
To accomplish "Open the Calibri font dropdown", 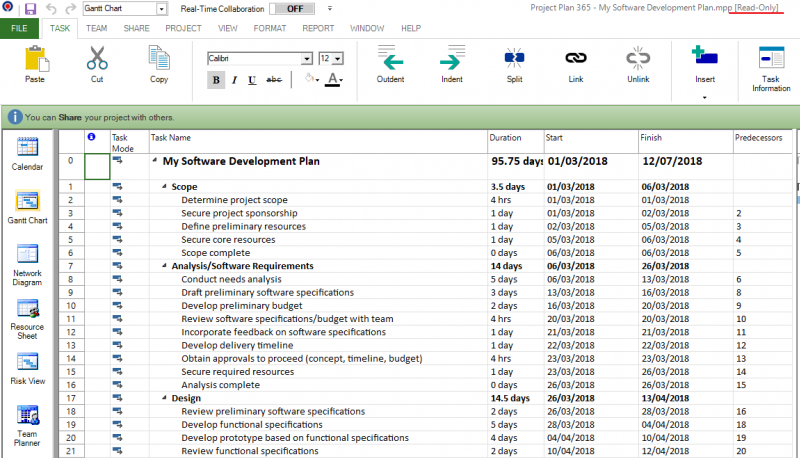I will click(x=307, y=59).
